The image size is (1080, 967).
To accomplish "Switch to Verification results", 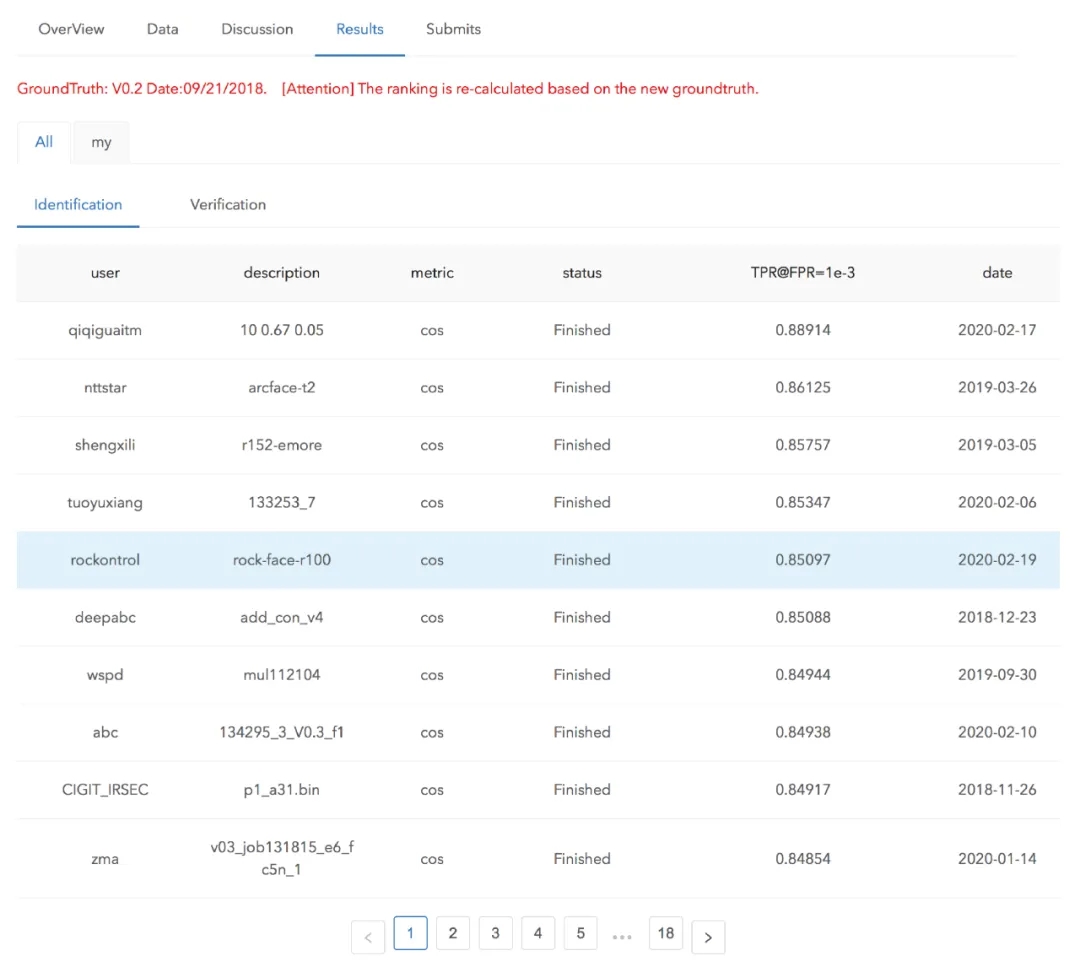I will pos(228,204).
